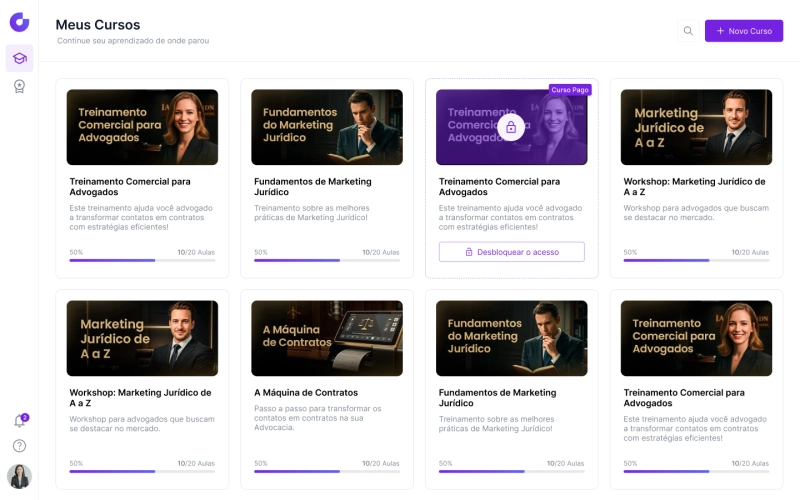Image resolution: width=800 pixels, height=500 pixels.
Task: Click the A Máquina de Contratos description text
Action: click(x=318, y=418)
